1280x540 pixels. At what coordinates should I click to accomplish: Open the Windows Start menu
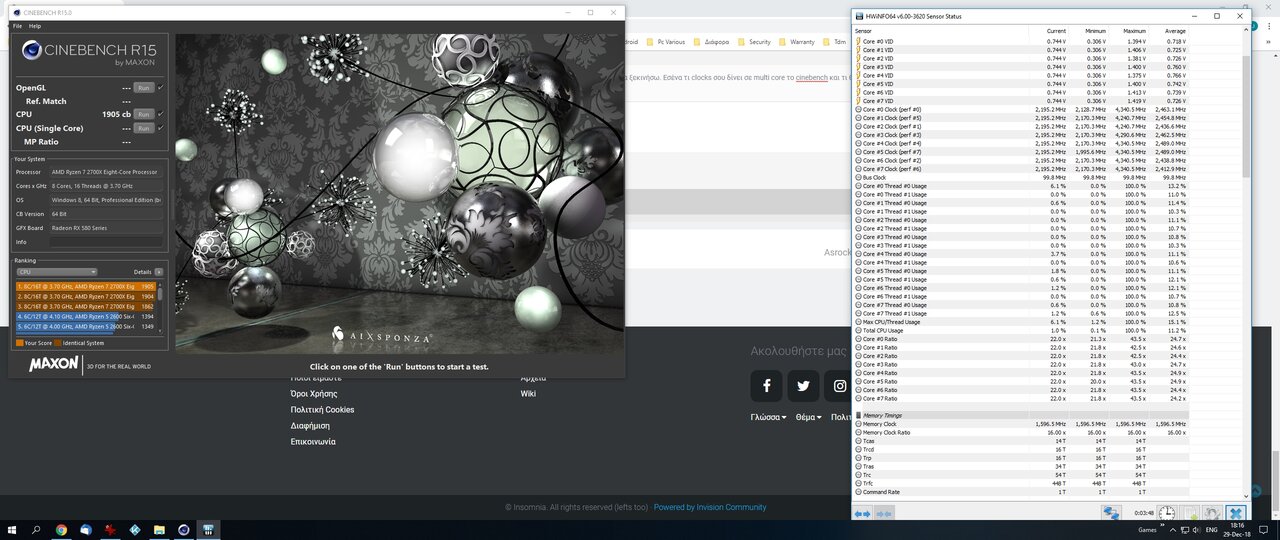coord(12,529)
